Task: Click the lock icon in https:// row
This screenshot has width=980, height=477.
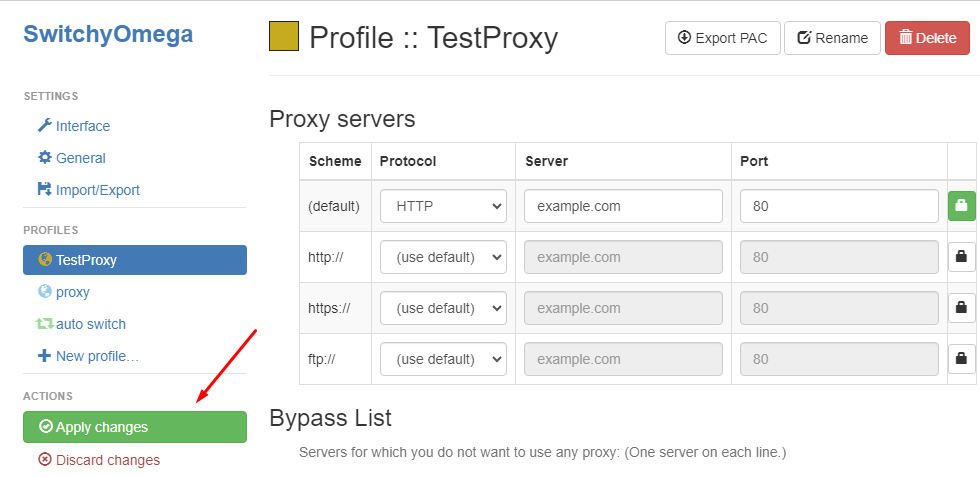Action: pos(961,308)
